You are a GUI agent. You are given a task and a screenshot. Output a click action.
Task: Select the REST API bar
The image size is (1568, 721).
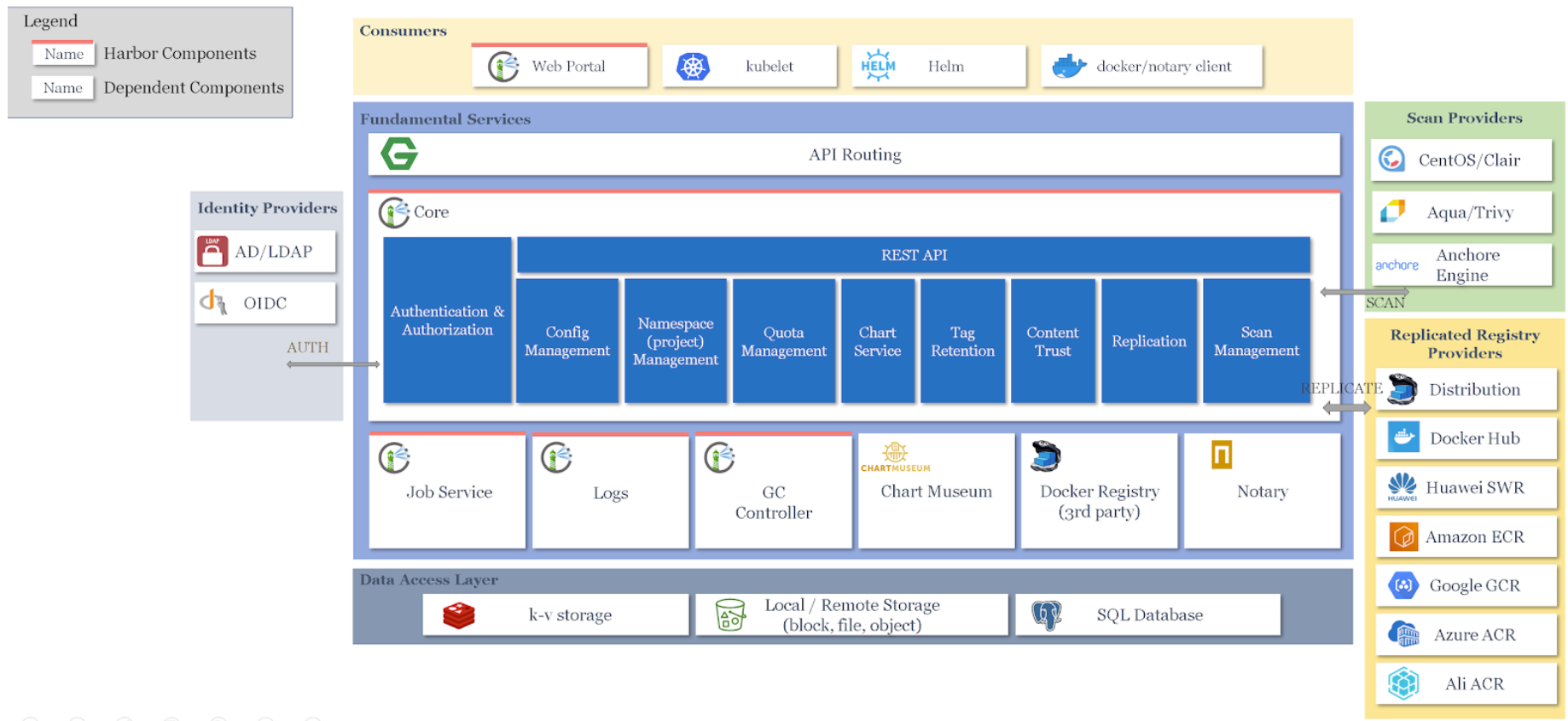pos(913,255)
